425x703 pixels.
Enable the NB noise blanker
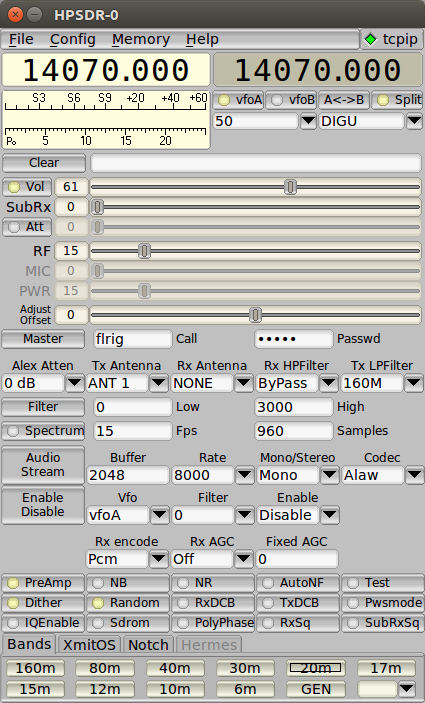pyautogui.click(x=128, y=583)
